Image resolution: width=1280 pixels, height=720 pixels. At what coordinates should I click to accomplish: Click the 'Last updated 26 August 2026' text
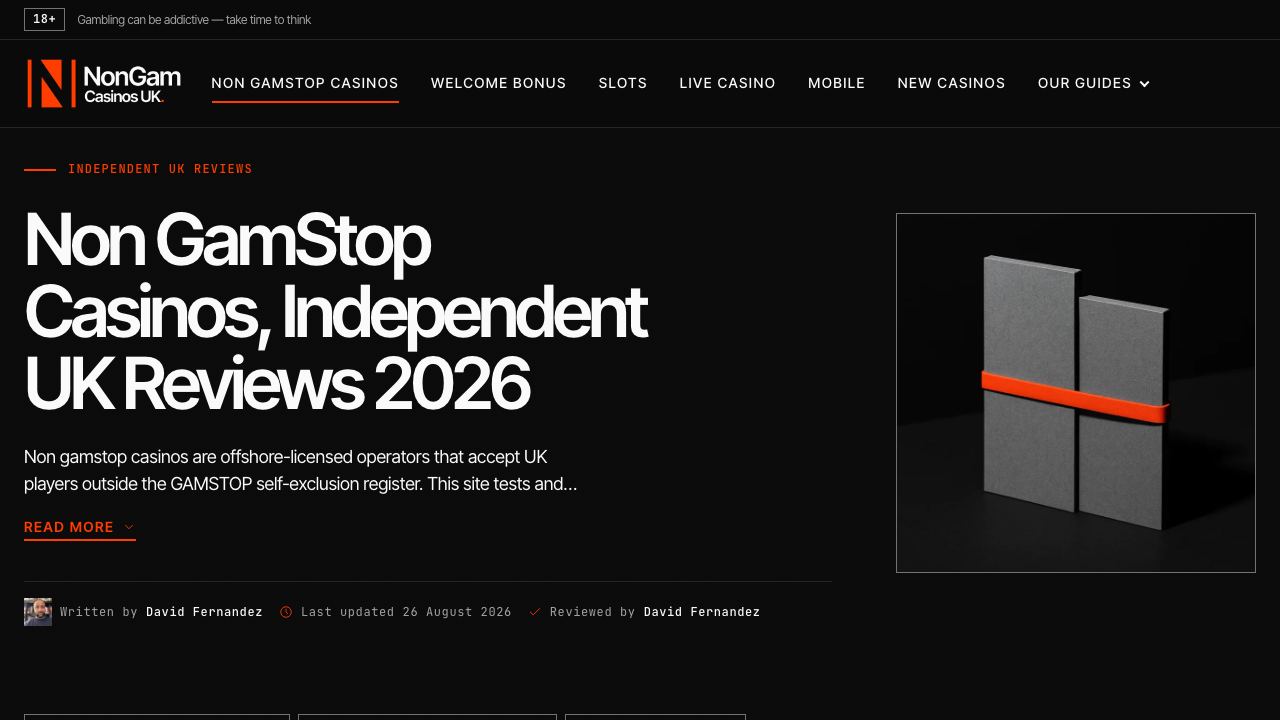pos(406,612)
